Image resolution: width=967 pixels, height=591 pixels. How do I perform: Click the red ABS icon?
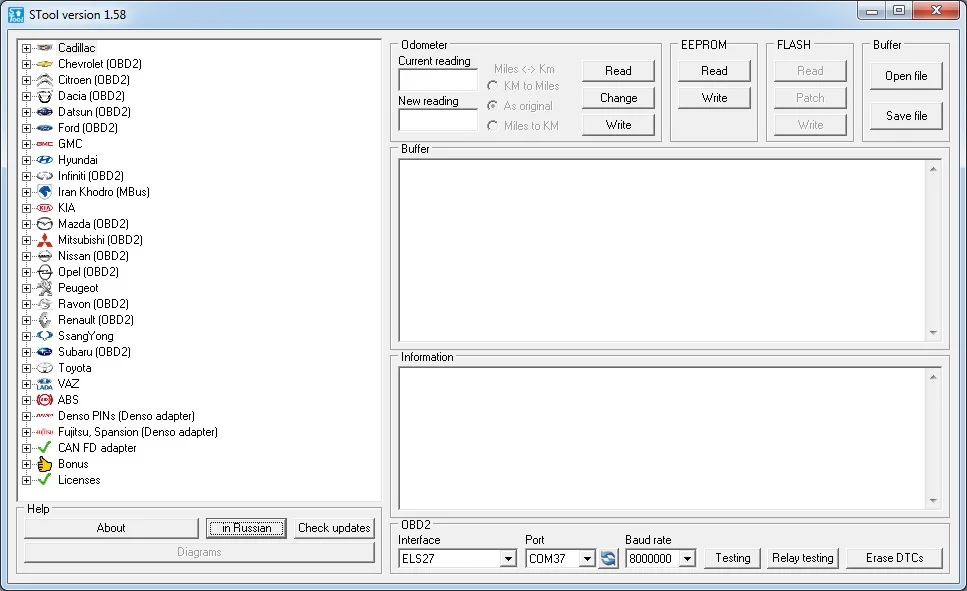tap(44, 400)
